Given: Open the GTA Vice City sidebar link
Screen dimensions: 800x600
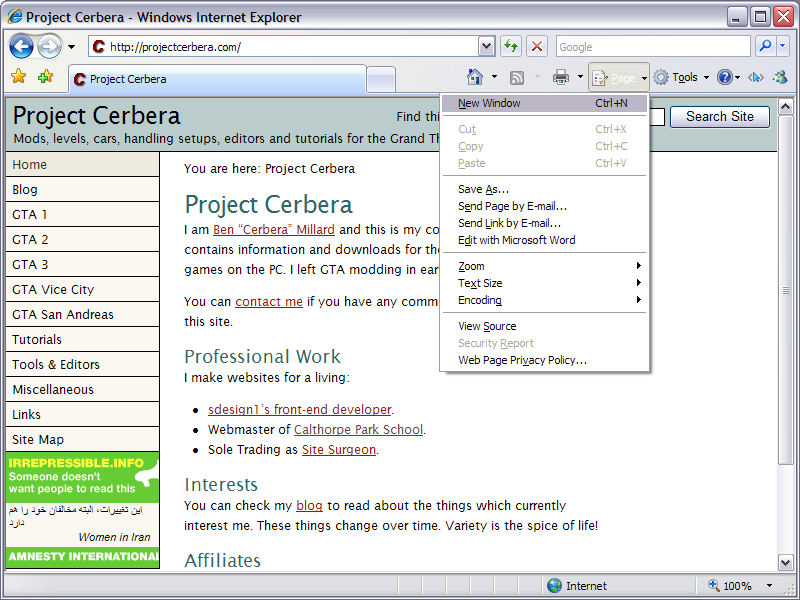Looking at the screenshot, I should (53, 289).
